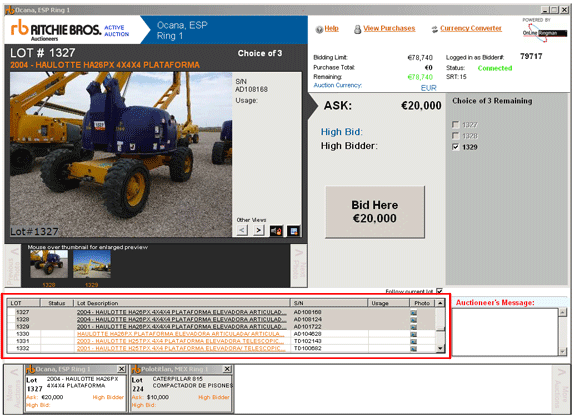Minimize the Ocana auction window
This screenshot has width=575, height=418.
pyautogui.click(x=545, y=10)
